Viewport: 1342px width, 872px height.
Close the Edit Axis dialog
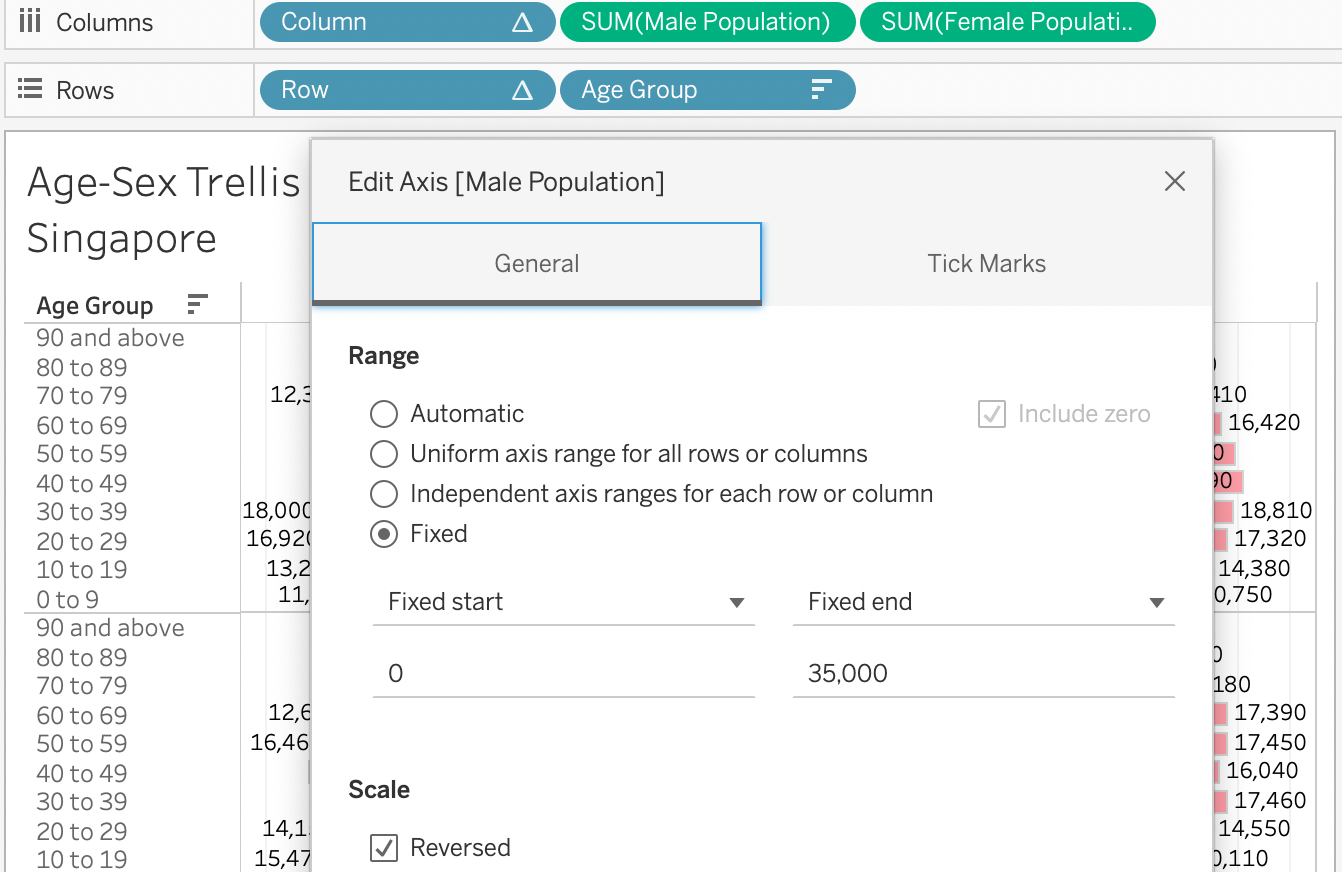tap(1175, 181)
